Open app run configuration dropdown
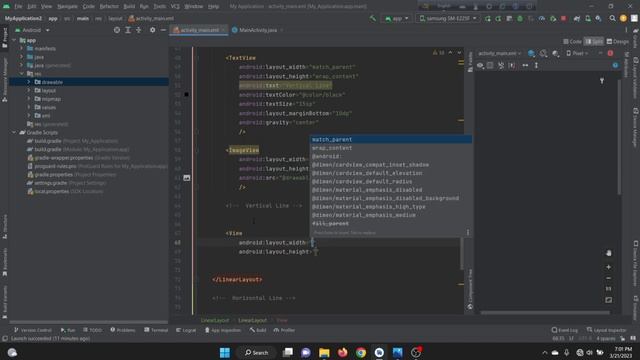The height and width of the screenshot is (360, 640). tap(396, 18)
